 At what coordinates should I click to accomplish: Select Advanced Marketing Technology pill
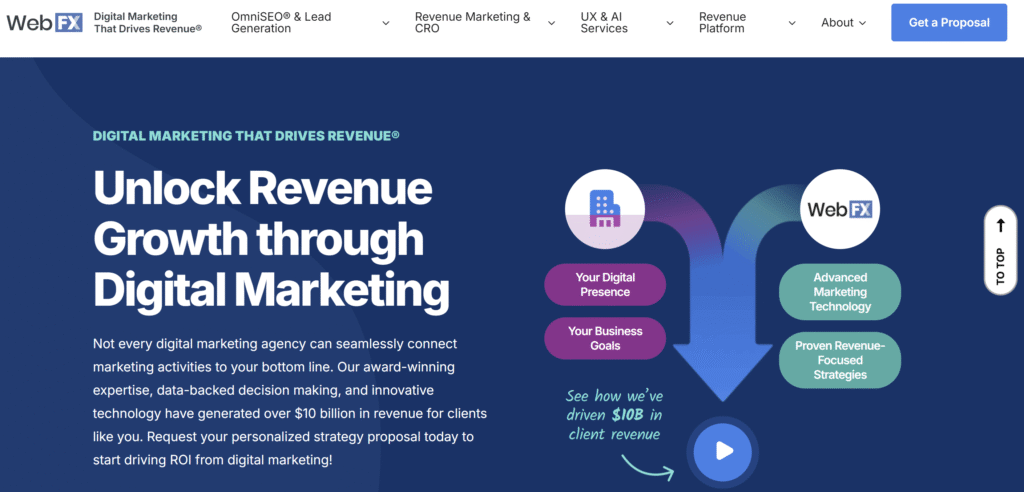(x=840, y=292)
